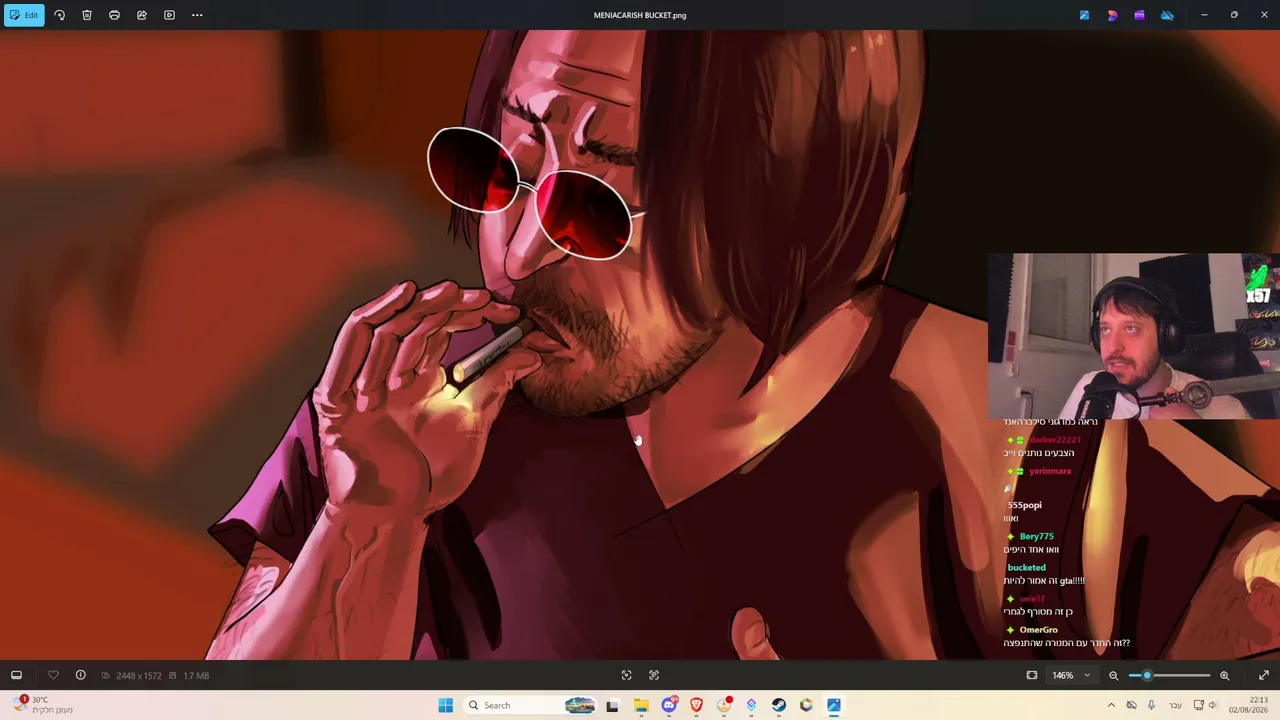
Task: Click the chat username OmerGro
Action: point(1038,630)
